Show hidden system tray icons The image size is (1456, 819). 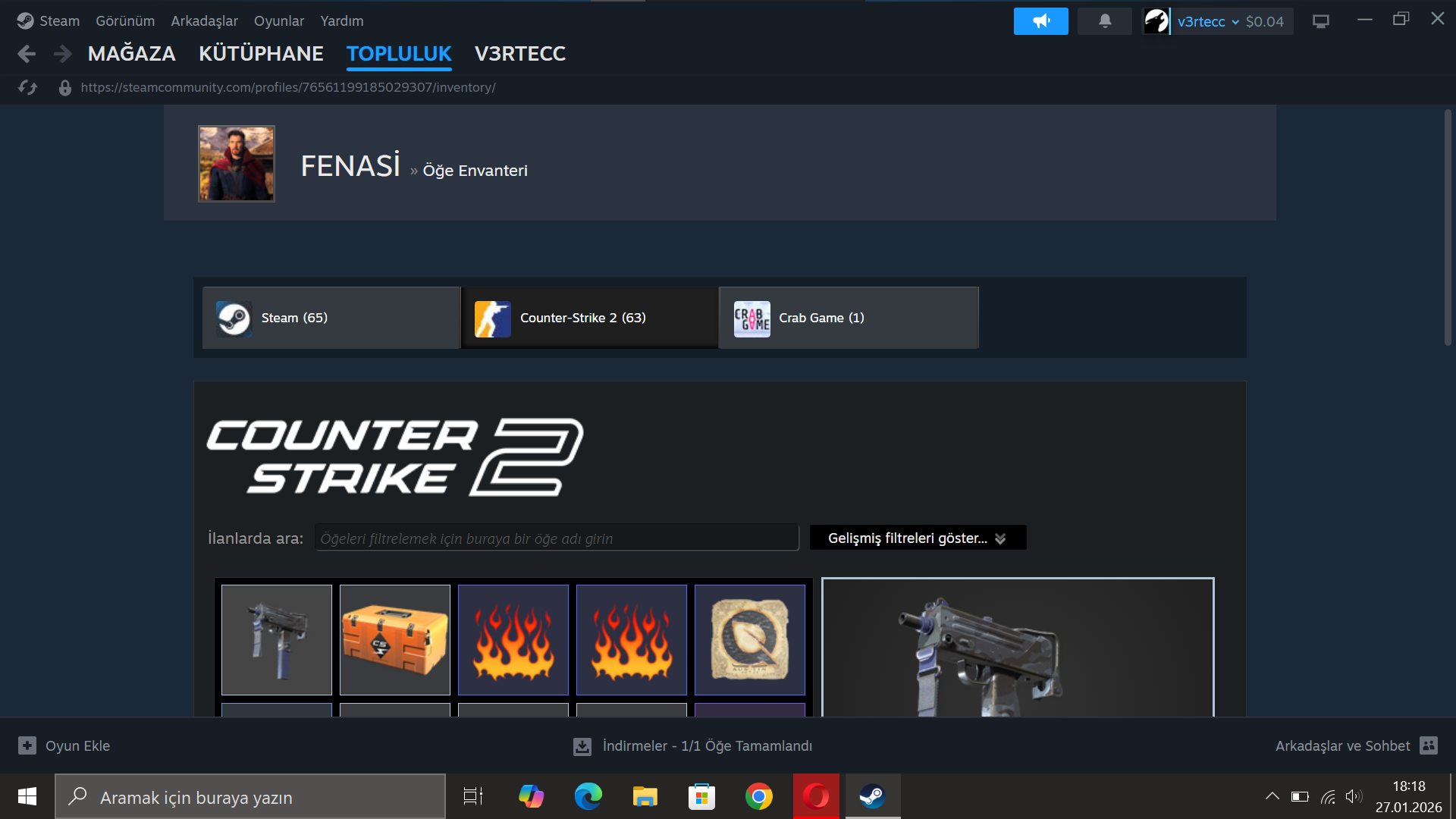[x=1272, y=796]
